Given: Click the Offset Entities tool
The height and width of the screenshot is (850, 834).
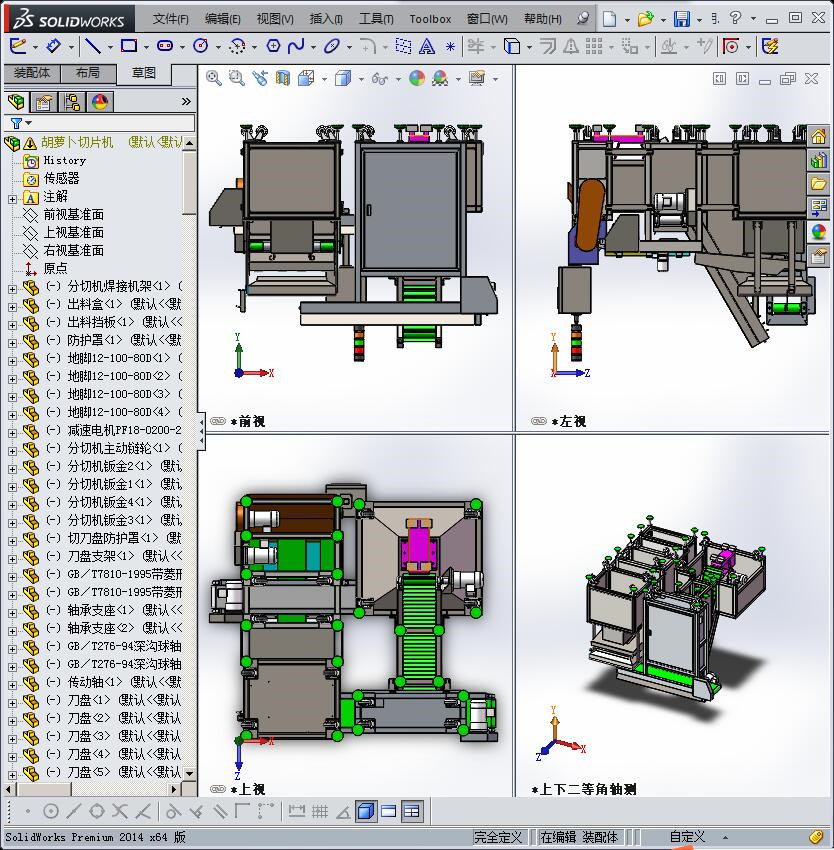Looking at the screenshot, I should (x=548, y=47).
